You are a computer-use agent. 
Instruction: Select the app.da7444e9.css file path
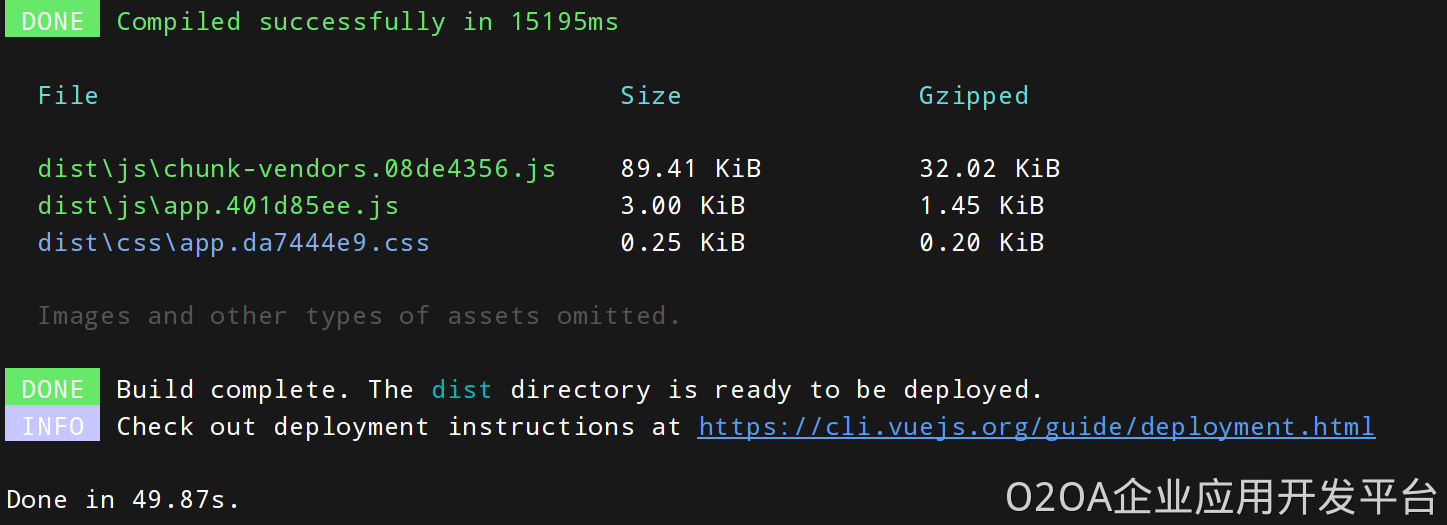coord(233,243)
